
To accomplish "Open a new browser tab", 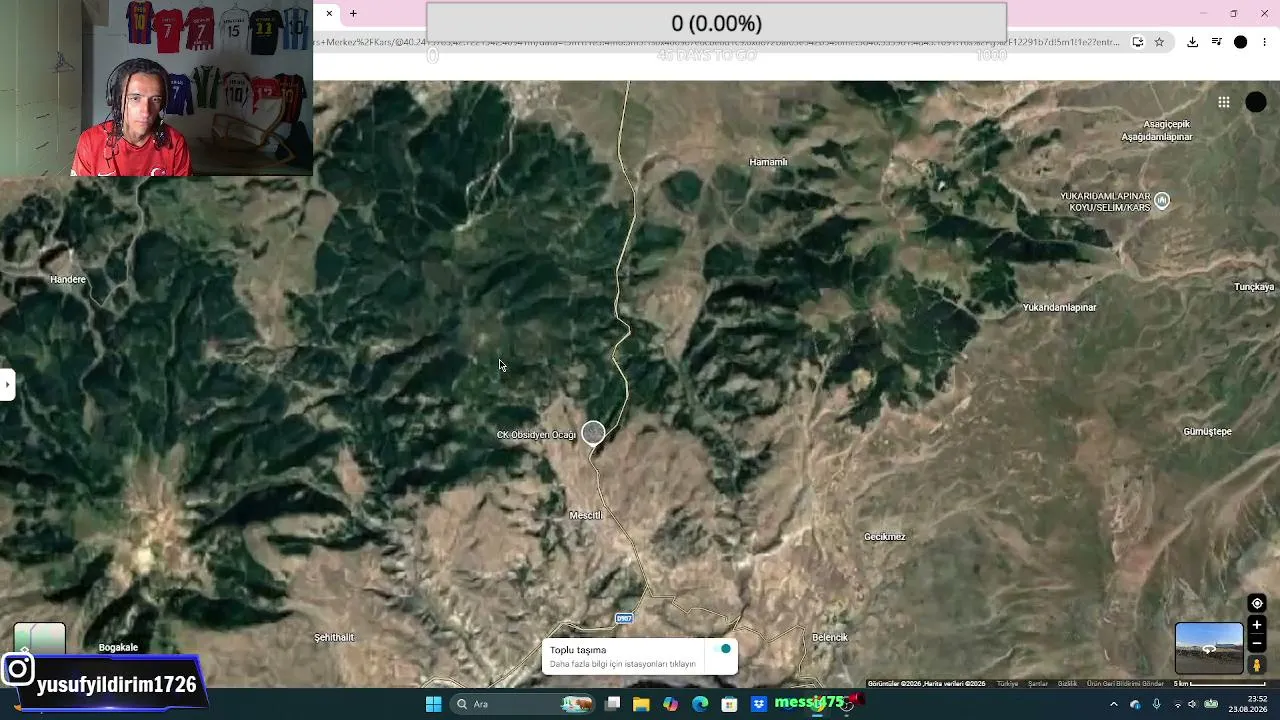I will [x=353, y=14].
